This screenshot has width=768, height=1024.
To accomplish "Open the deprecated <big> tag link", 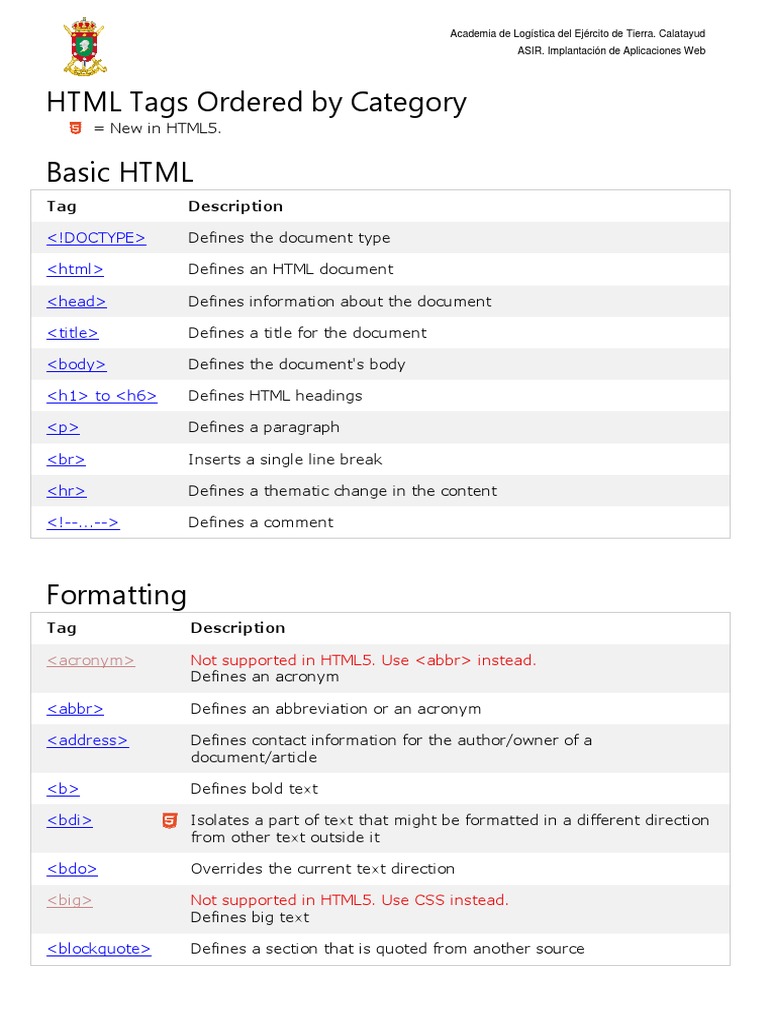I will tap(69, 900).
